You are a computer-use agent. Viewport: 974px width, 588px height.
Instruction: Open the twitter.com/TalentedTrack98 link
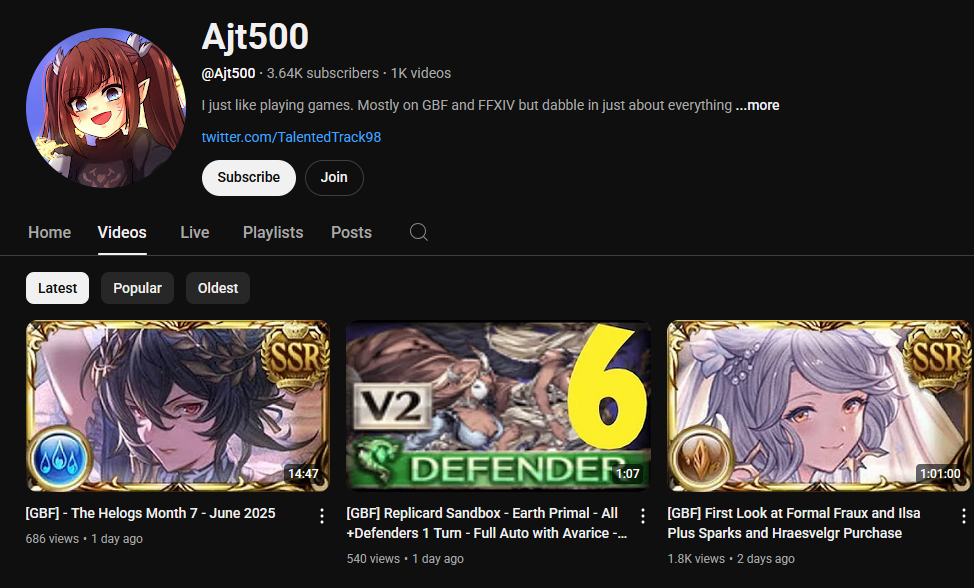291,137
